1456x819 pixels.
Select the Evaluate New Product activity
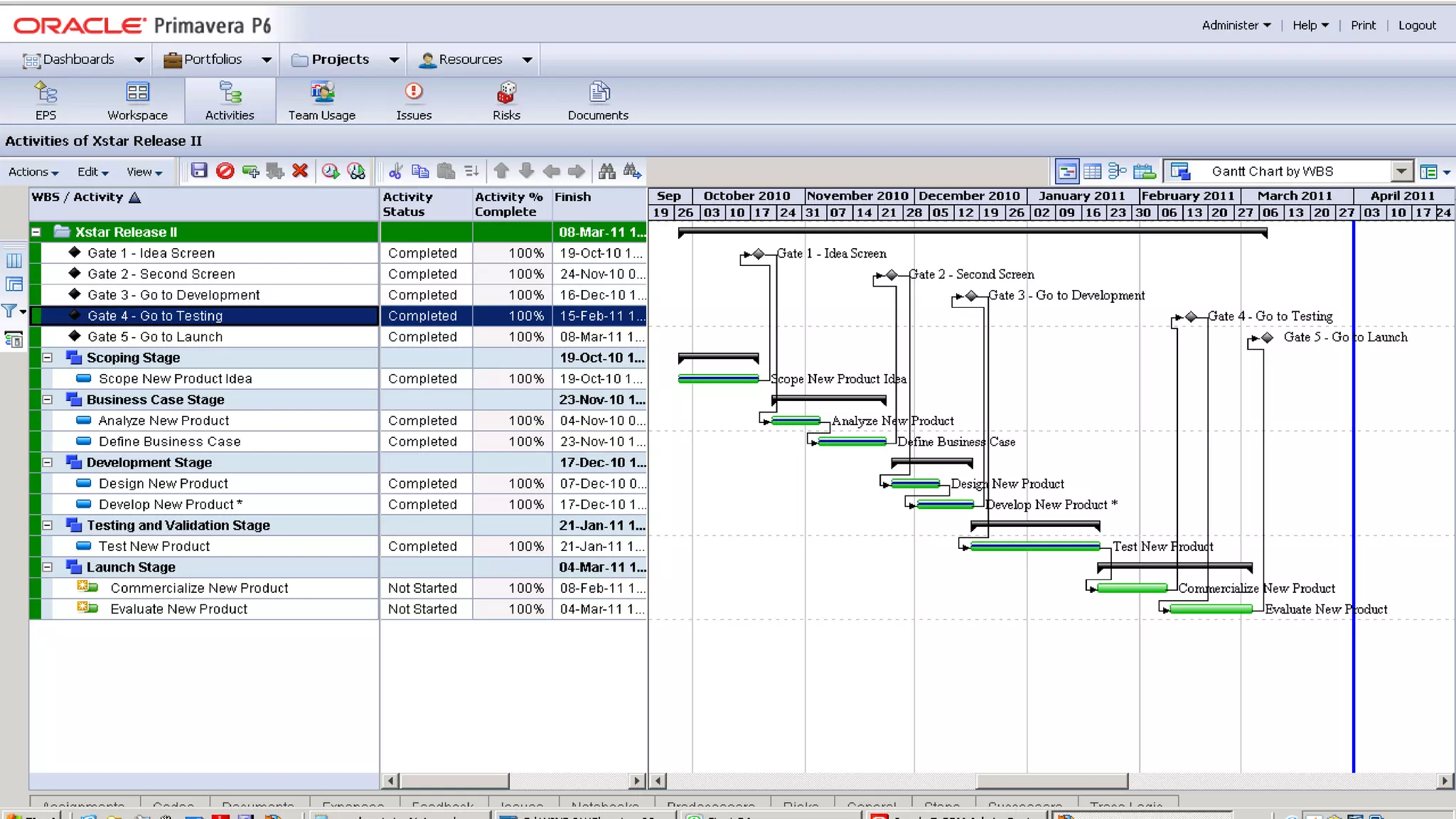pyautogui.click(x=178, y=609)
